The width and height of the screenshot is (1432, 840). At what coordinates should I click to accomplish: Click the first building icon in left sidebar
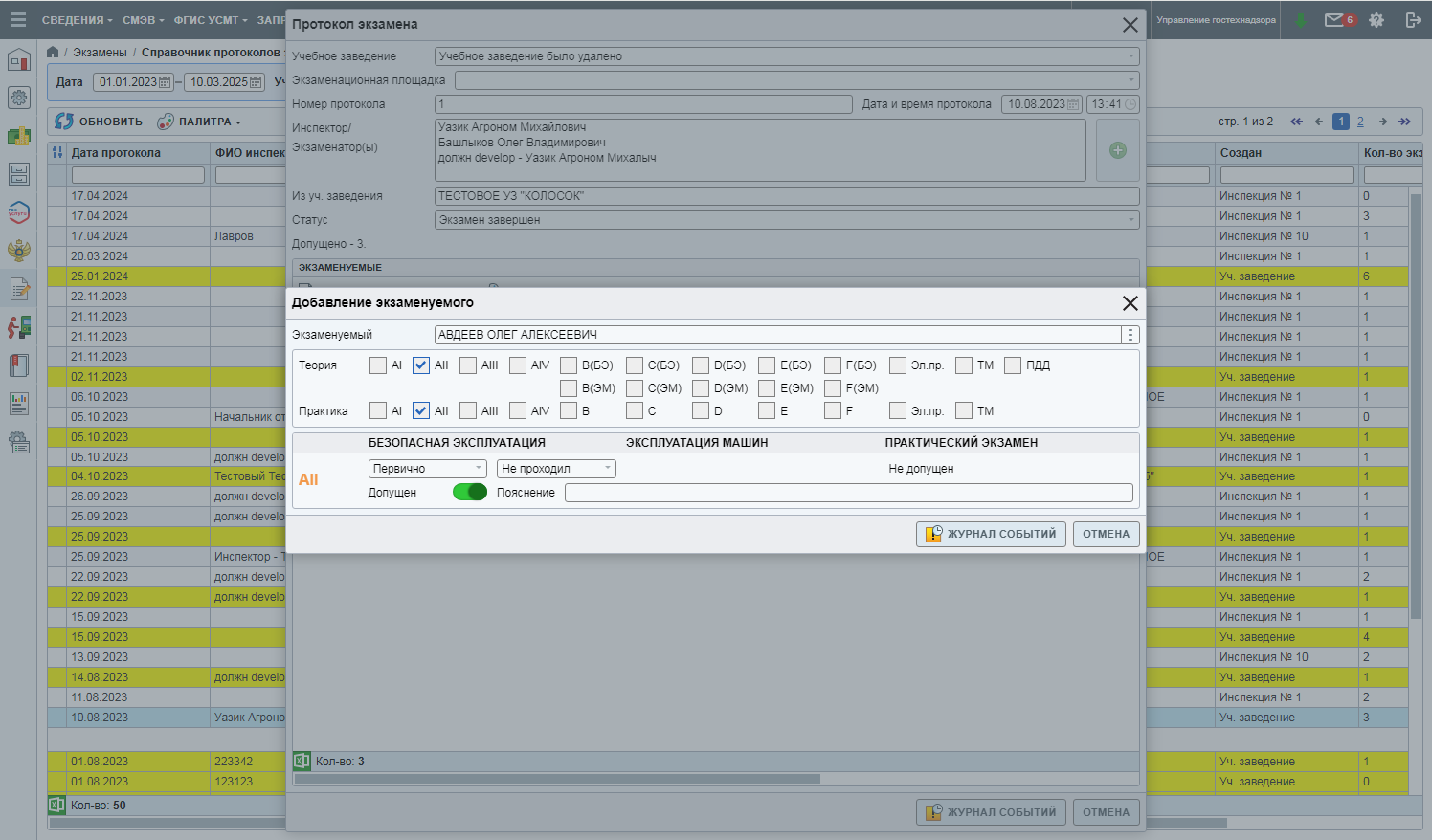pyautogui.click(x=19, y=59)
